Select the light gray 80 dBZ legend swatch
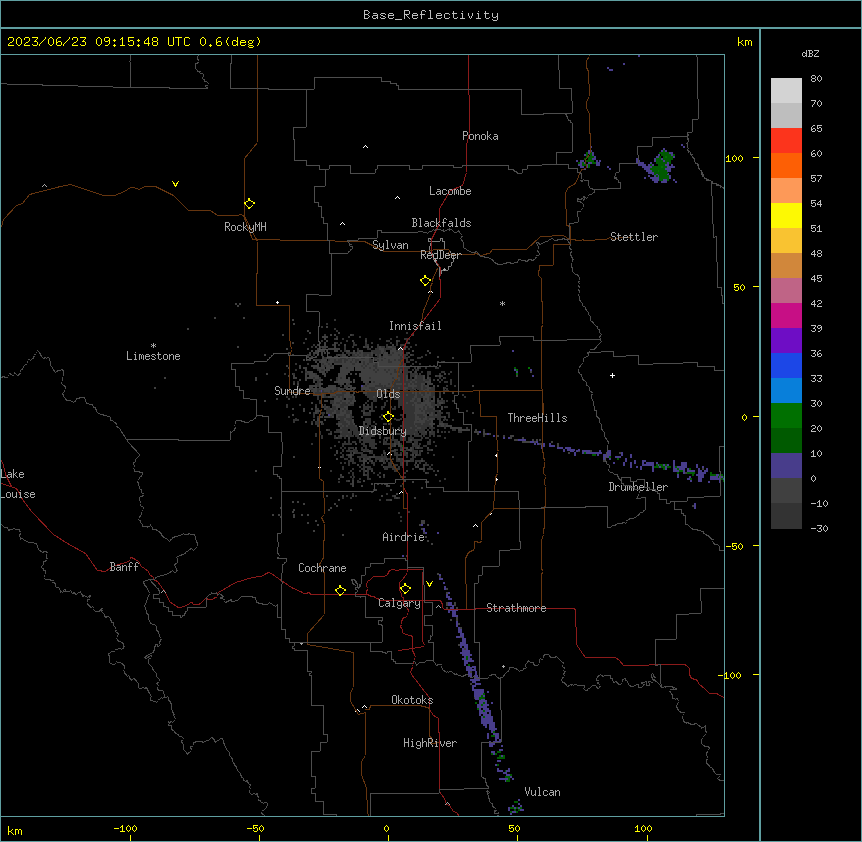This screenshot has width=862, height=842. [786, 90]
